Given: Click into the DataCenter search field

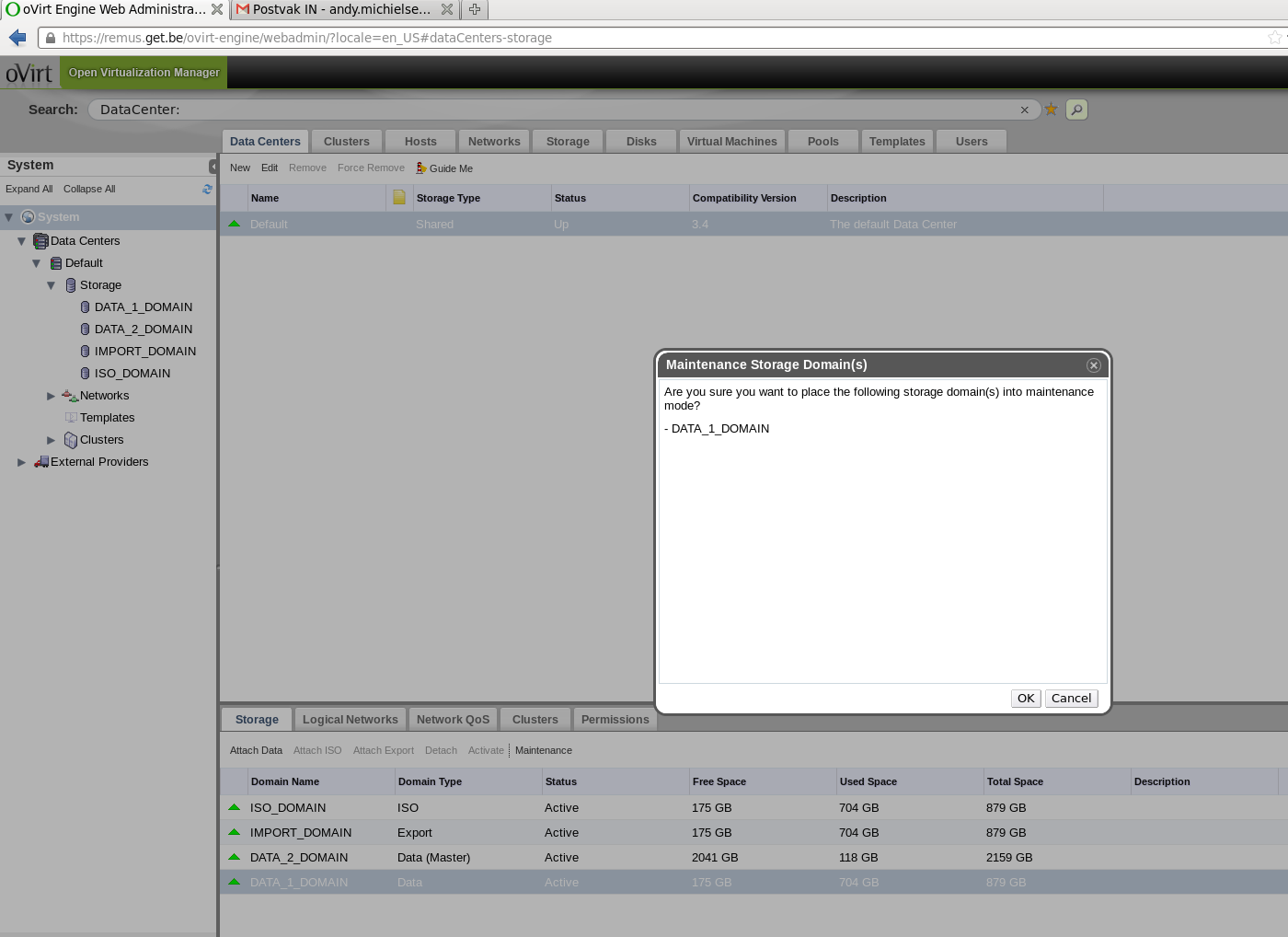Looking at the screenshot, I should point(552,110).
